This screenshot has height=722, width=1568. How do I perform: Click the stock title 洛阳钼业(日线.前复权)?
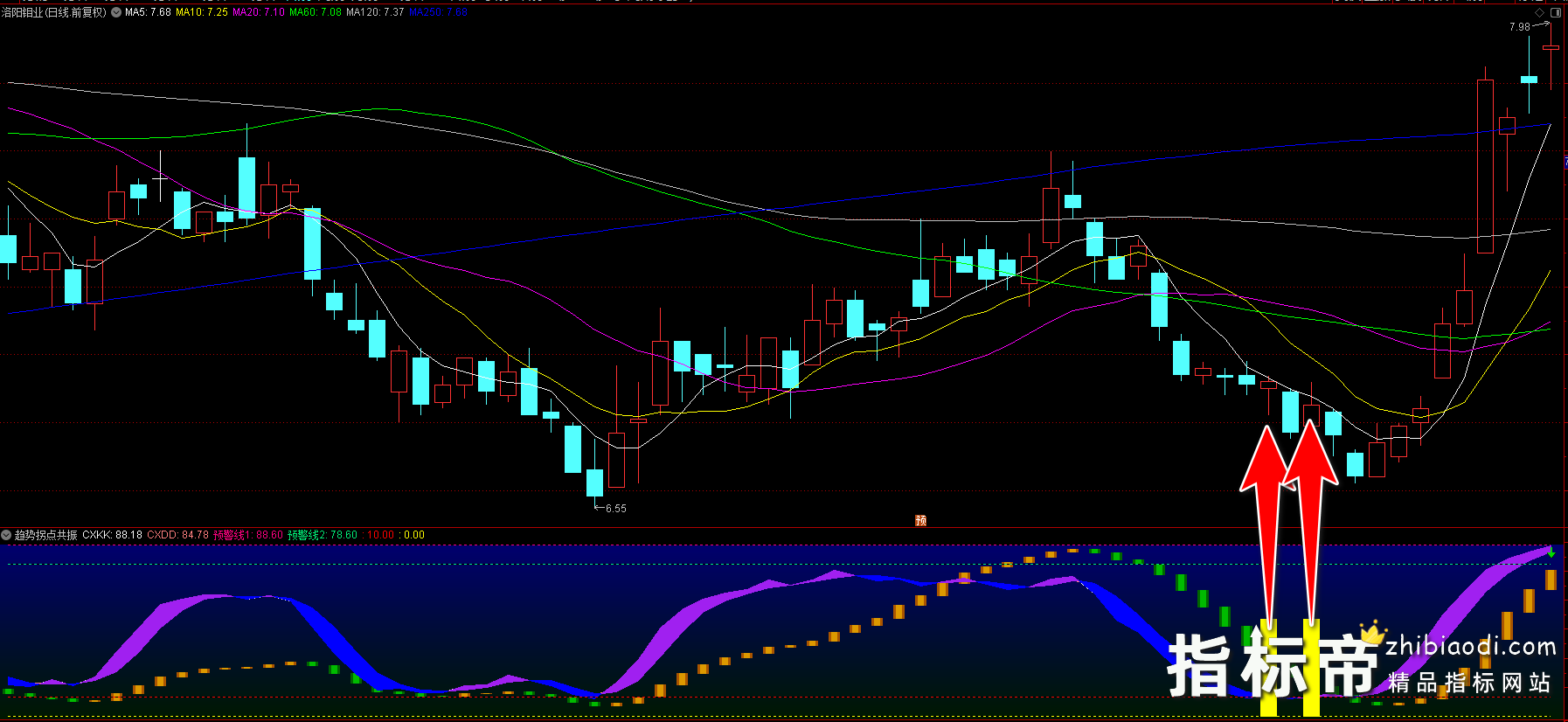pos(54,12)
